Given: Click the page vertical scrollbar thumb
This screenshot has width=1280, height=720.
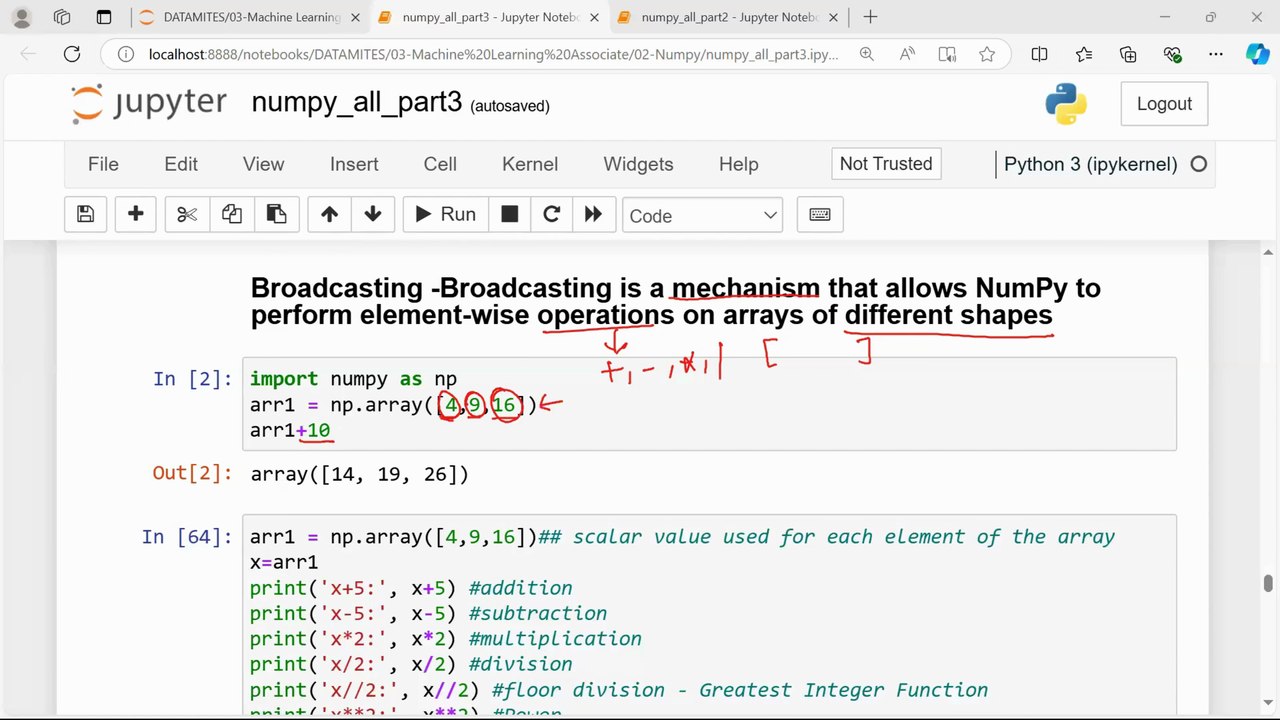Looking at the screenshot, I should point(1268,584).
